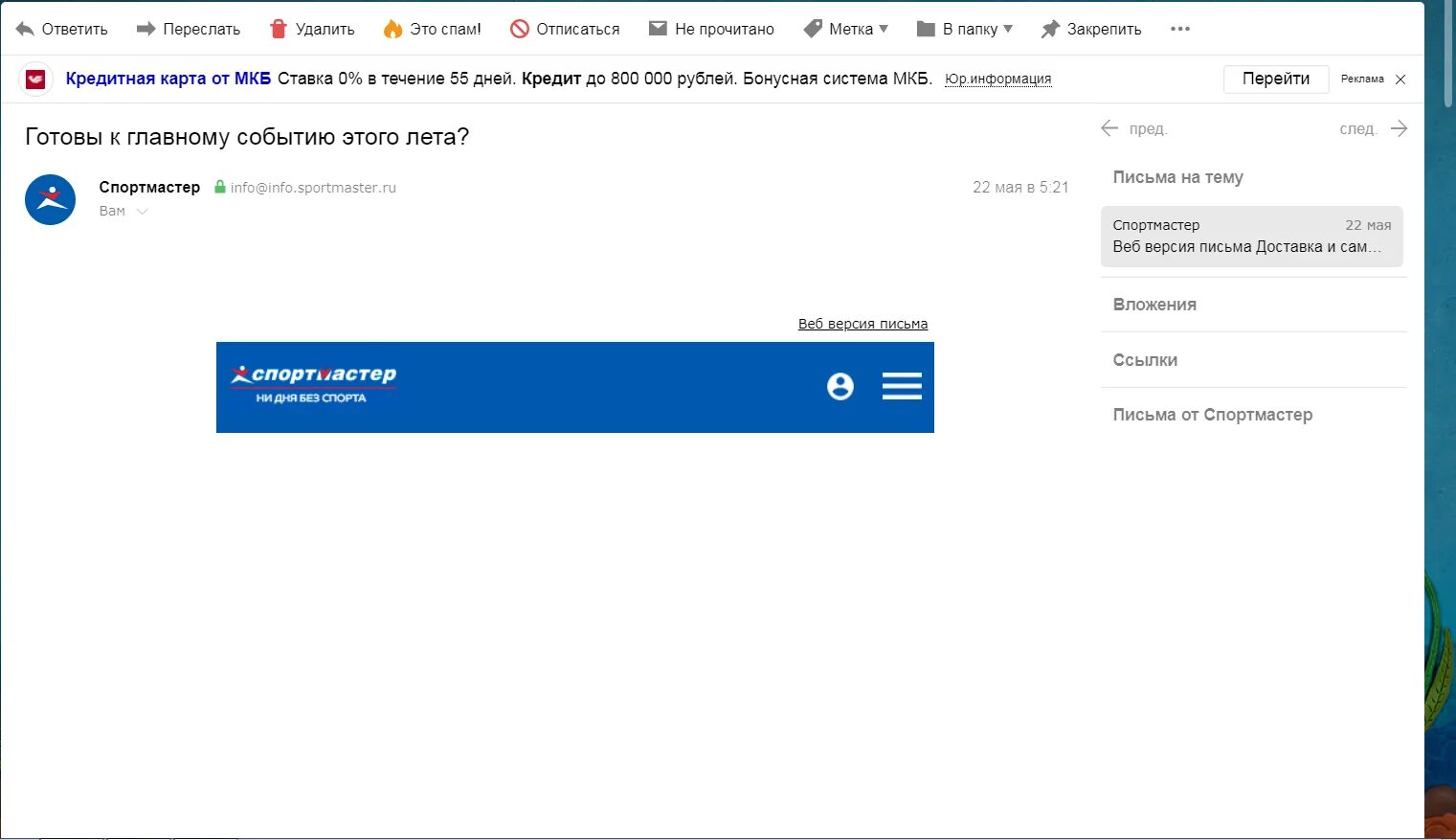
Task: Click the date 22 мая в 5:21
Action: (x=1020, y=187)
